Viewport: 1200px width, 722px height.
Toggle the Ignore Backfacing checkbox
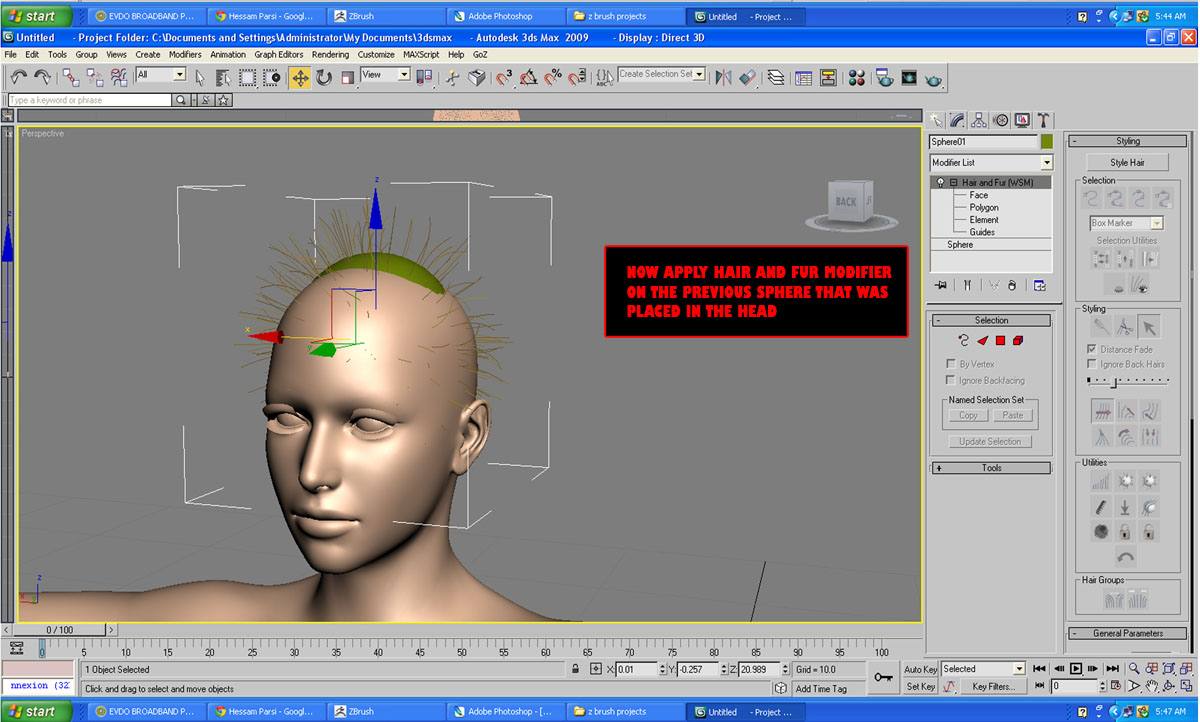951,380
